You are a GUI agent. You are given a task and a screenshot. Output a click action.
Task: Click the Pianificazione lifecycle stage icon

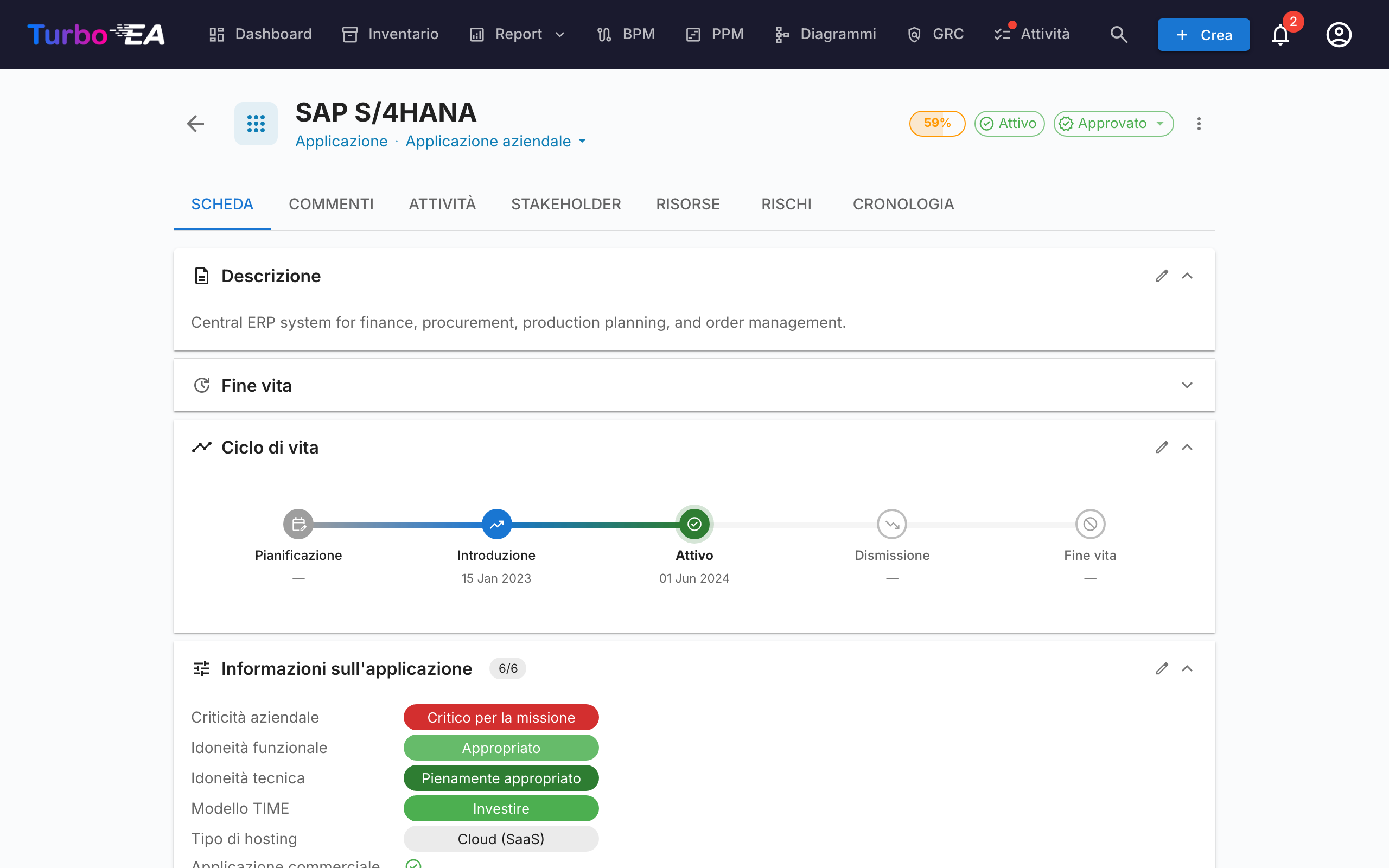tap(298, 524)
